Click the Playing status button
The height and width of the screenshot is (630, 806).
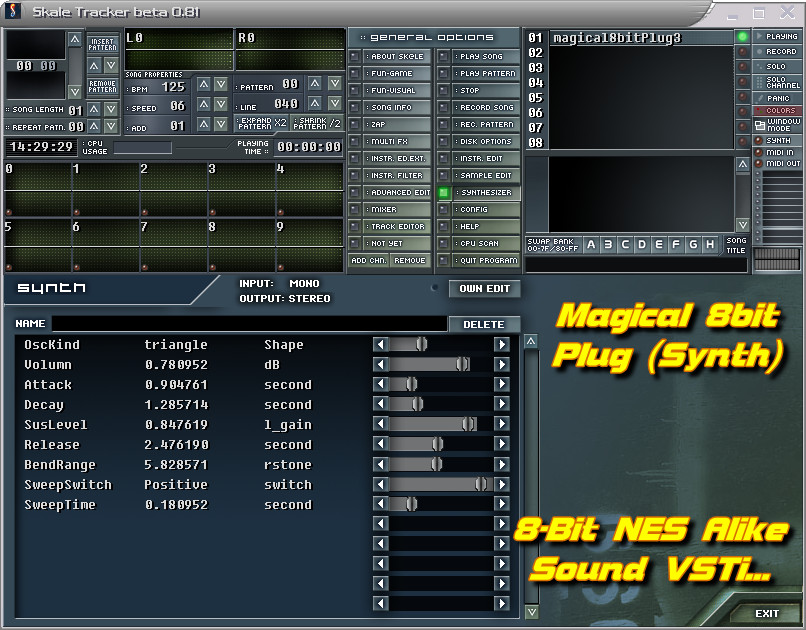tap(776, 36)
